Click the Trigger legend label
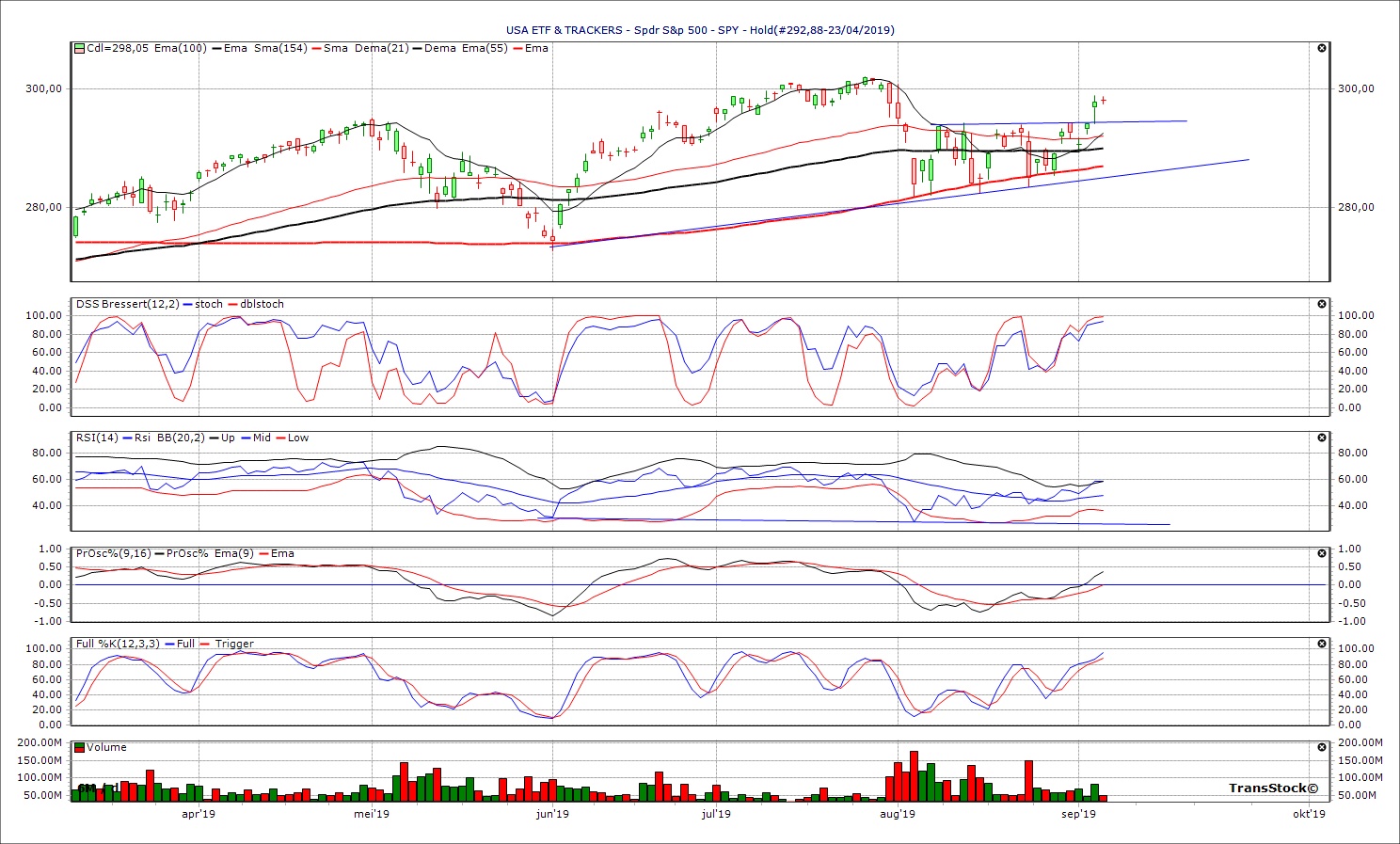The height and width of the screenshot is (844, 1400). pyautogui.click(x=234, y=644)
